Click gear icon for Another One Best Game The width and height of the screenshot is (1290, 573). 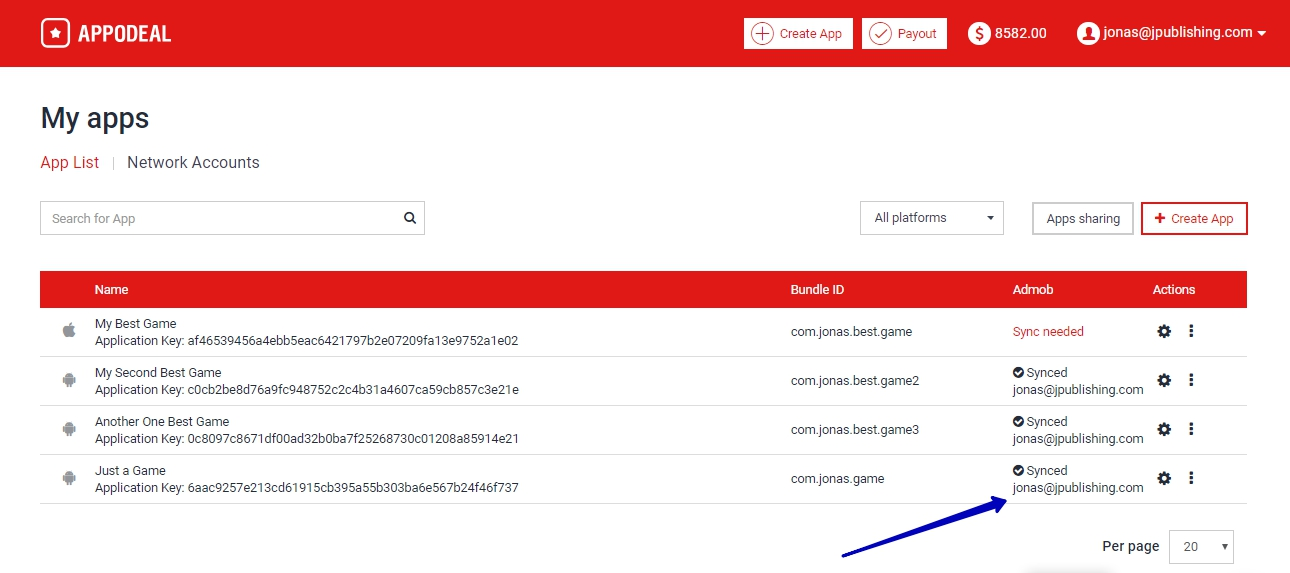pyautogui.click(x=1164, y=429)
